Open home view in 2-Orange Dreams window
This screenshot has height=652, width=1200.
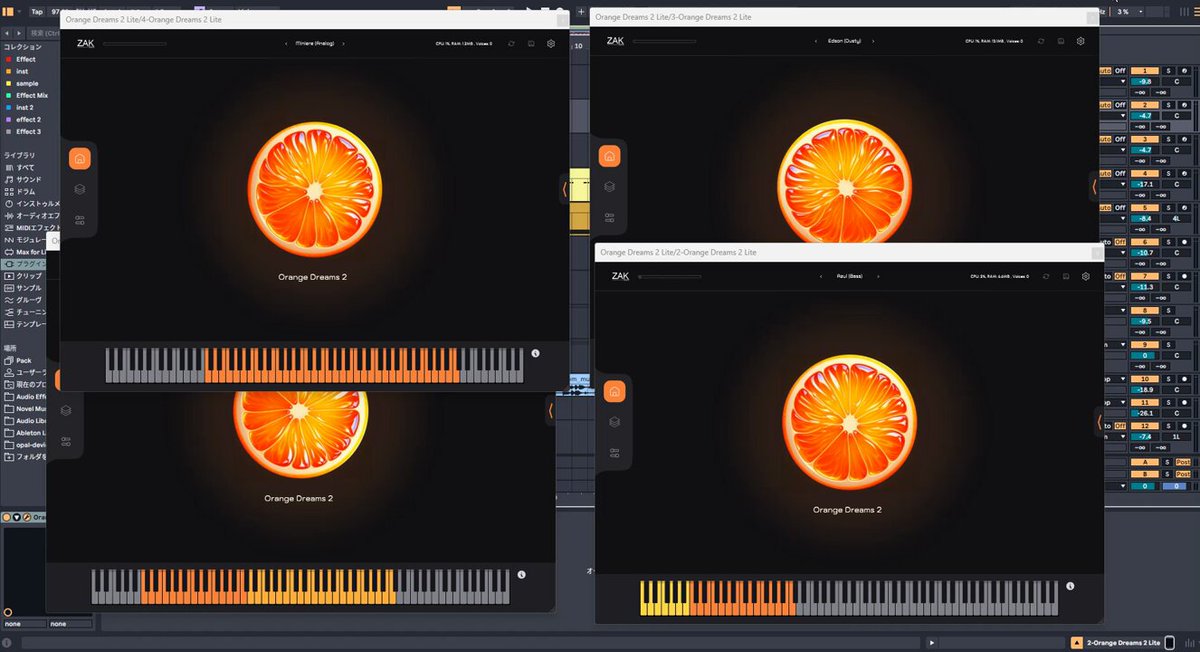tap(615, 391)
